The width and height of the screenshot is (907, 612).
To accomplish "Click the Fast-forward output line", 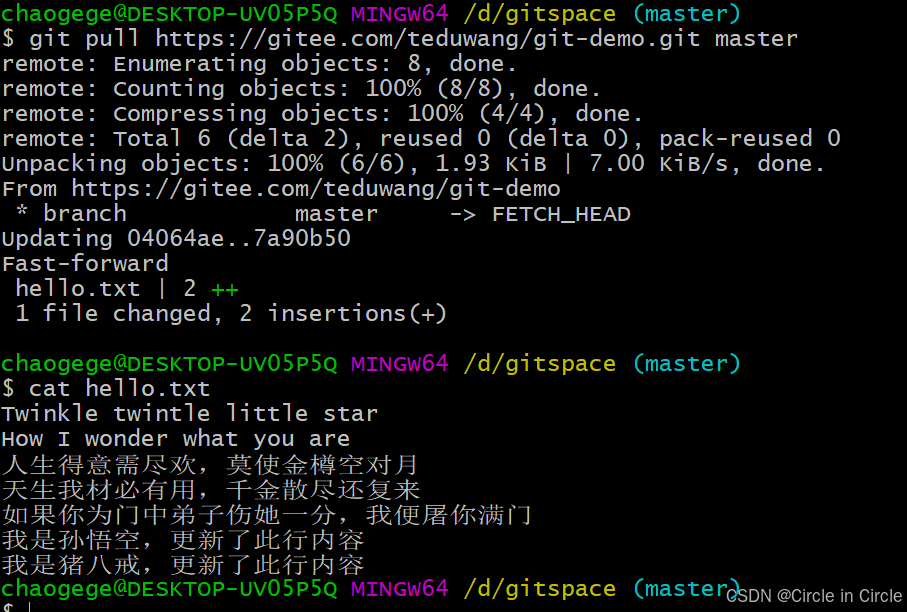I will [x=85, y=264].
